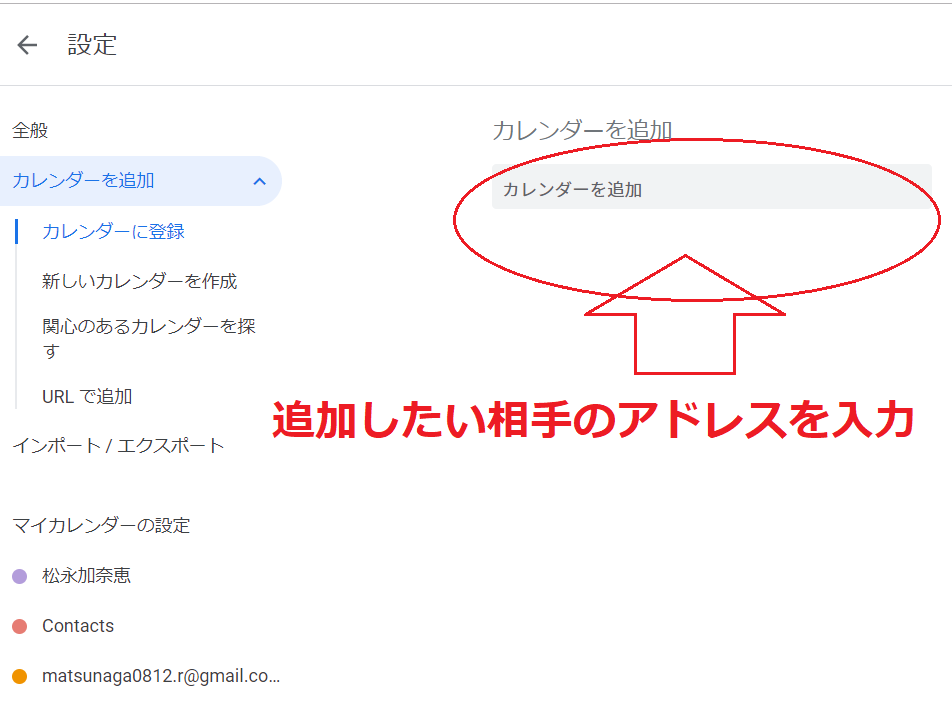Click the カレンダーを追加 main heading

[582, 130]
